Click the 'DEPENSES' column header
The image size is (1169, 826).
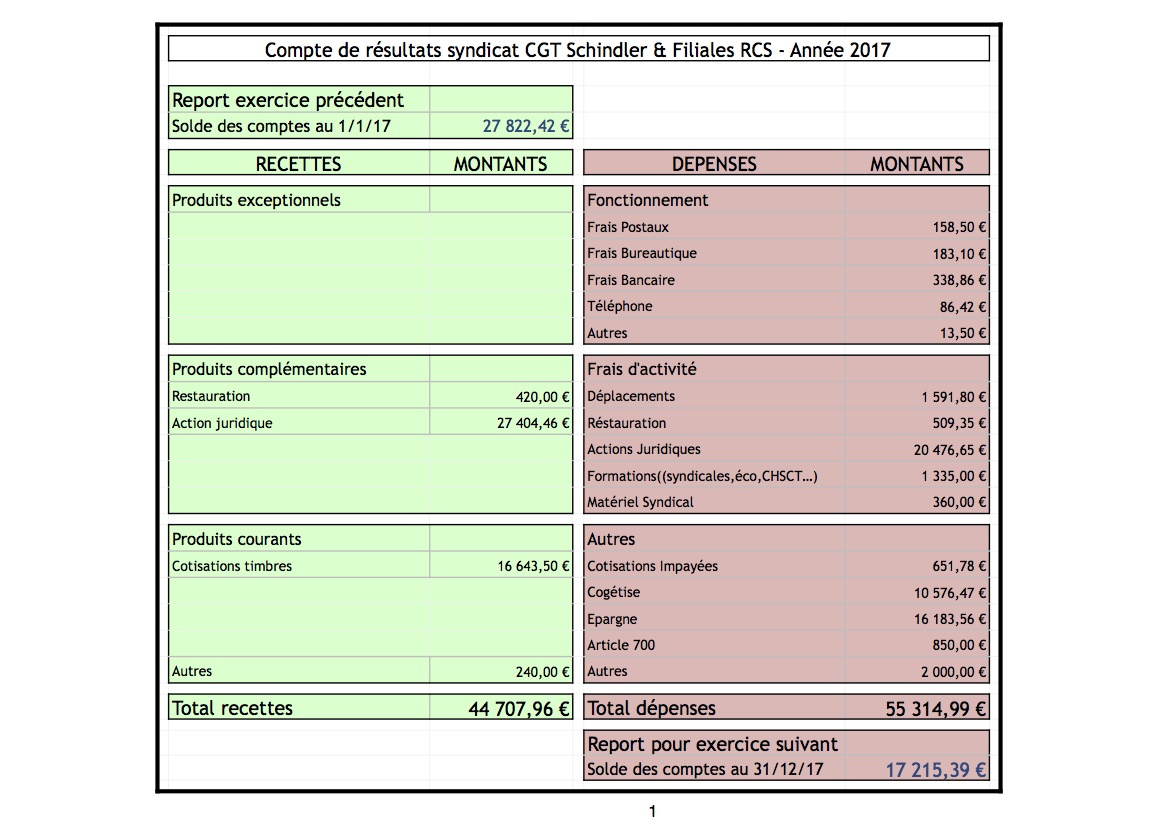tap(714, 164)
